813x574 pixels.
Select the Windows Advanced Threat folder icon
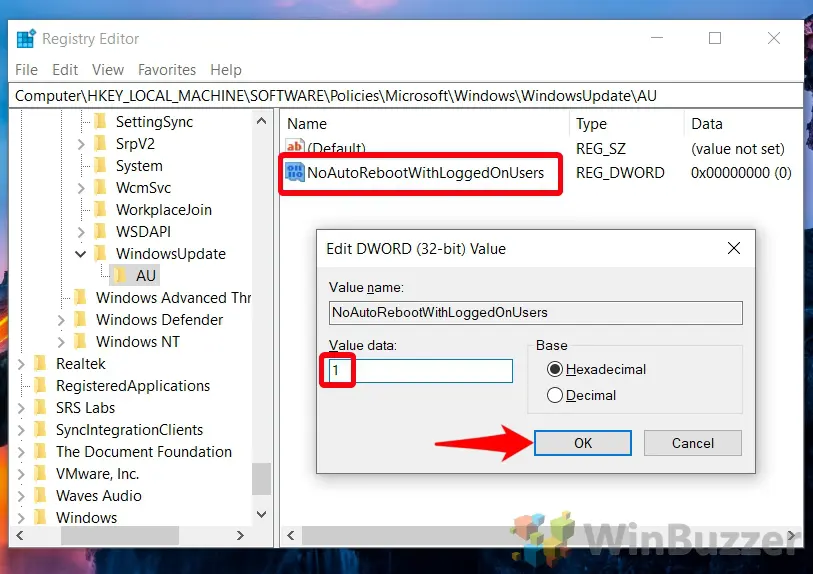(x=81, y=298)
